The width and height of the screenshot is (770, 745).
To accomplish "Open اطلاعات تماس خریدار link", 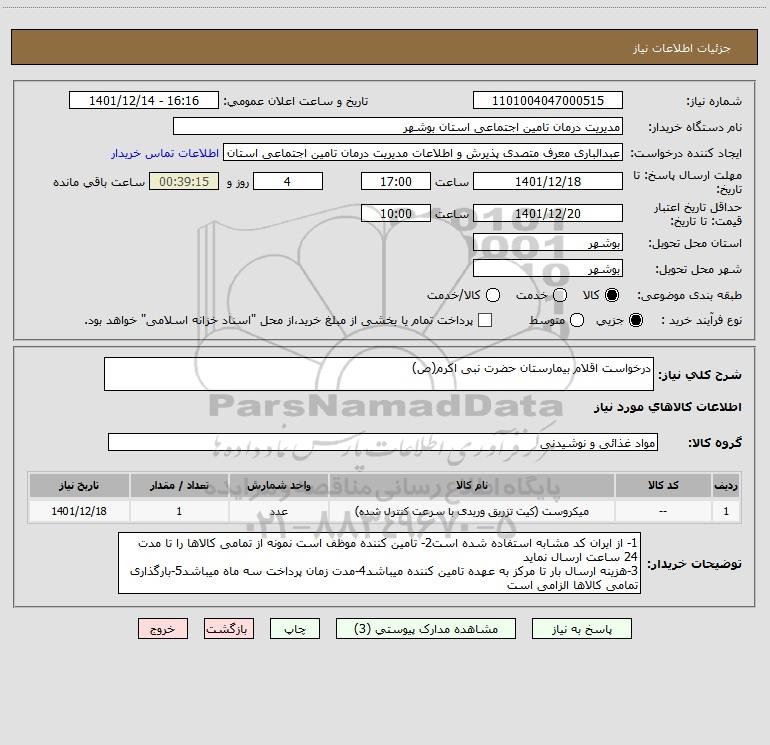I will pos(165,153).
